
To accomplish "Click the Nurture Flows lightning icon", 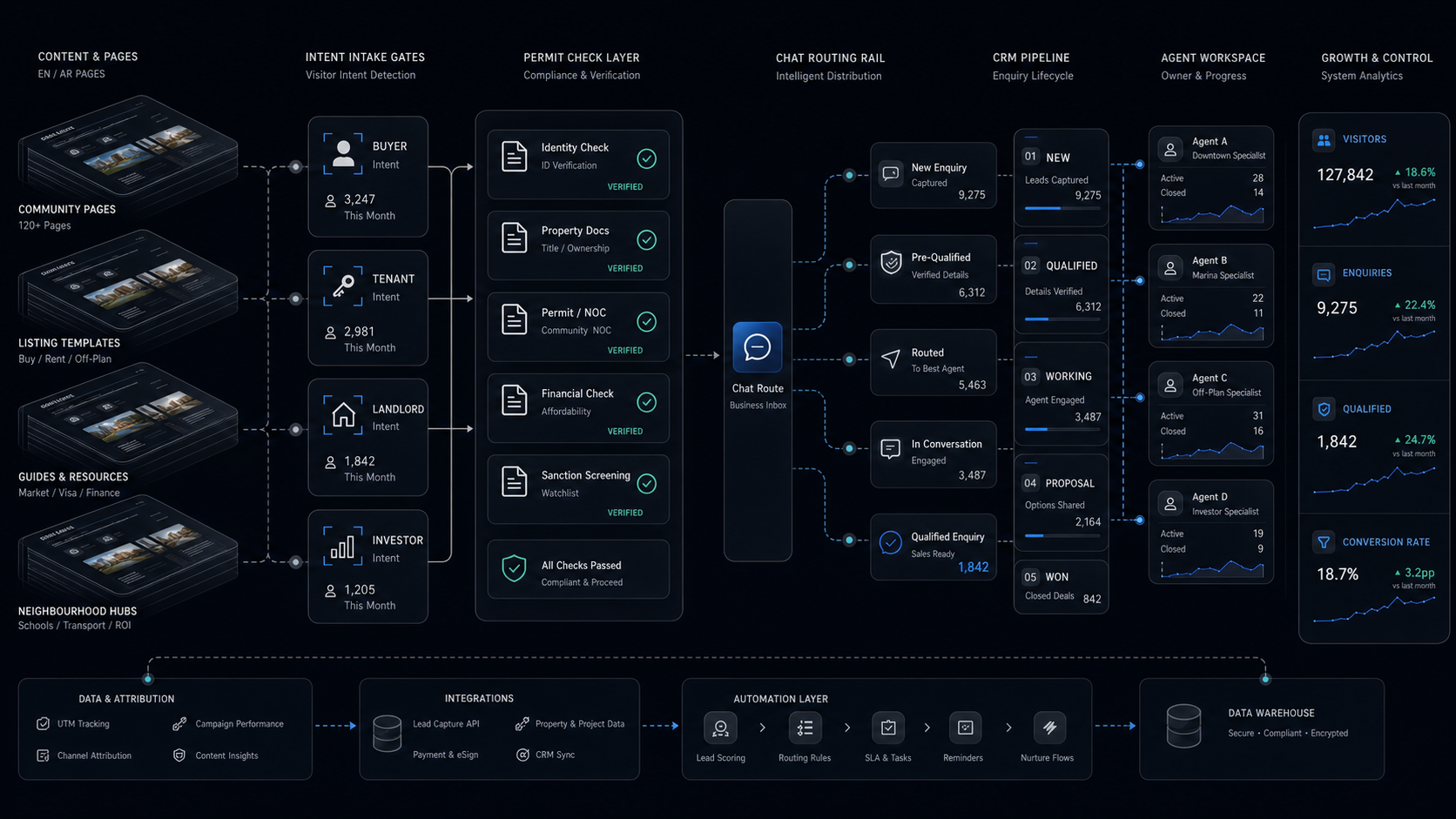I will click(1049, 728).
